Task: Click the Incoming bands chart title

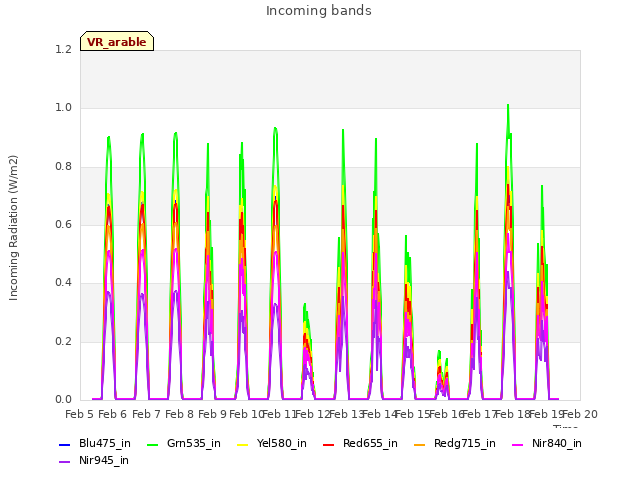Action: [x=319, y=11]
